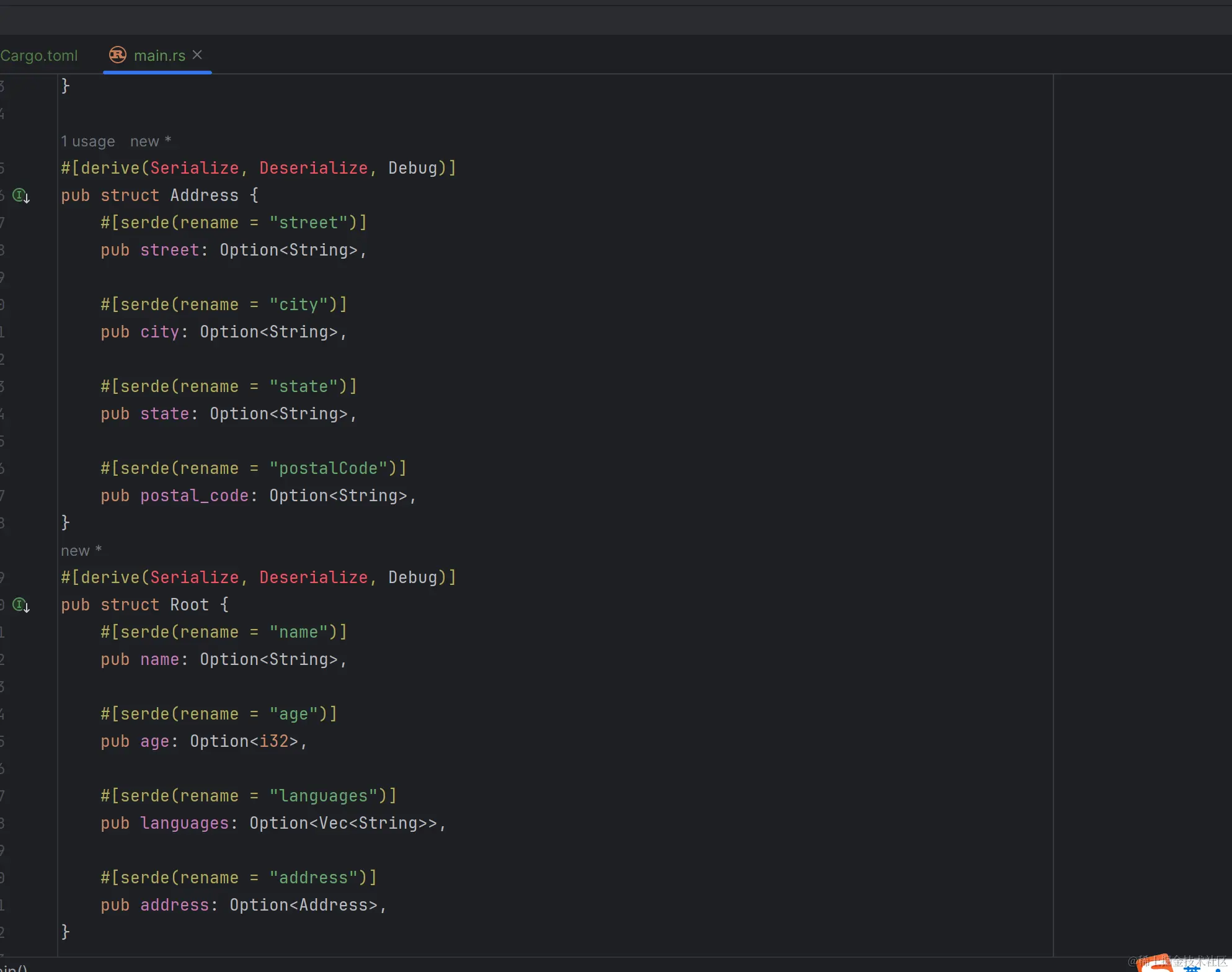Click the i32 type in age field
Image resolution: width=1232 pixels, height=972 pixels.
274,741
